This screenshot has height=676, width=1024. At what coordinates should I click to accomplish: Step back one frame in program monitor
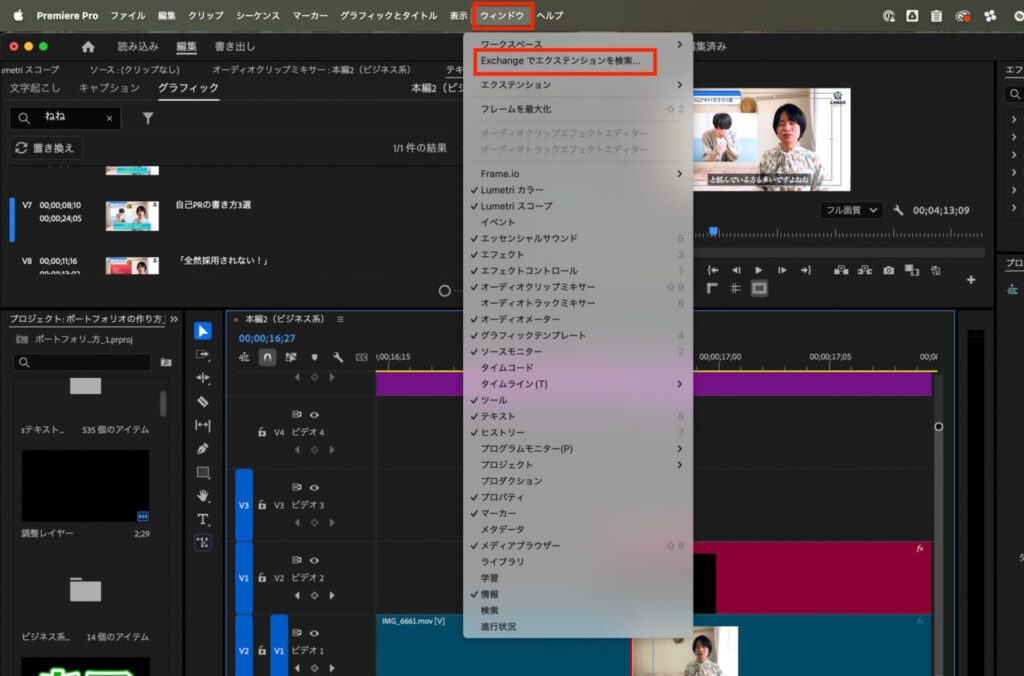(736, 270)
